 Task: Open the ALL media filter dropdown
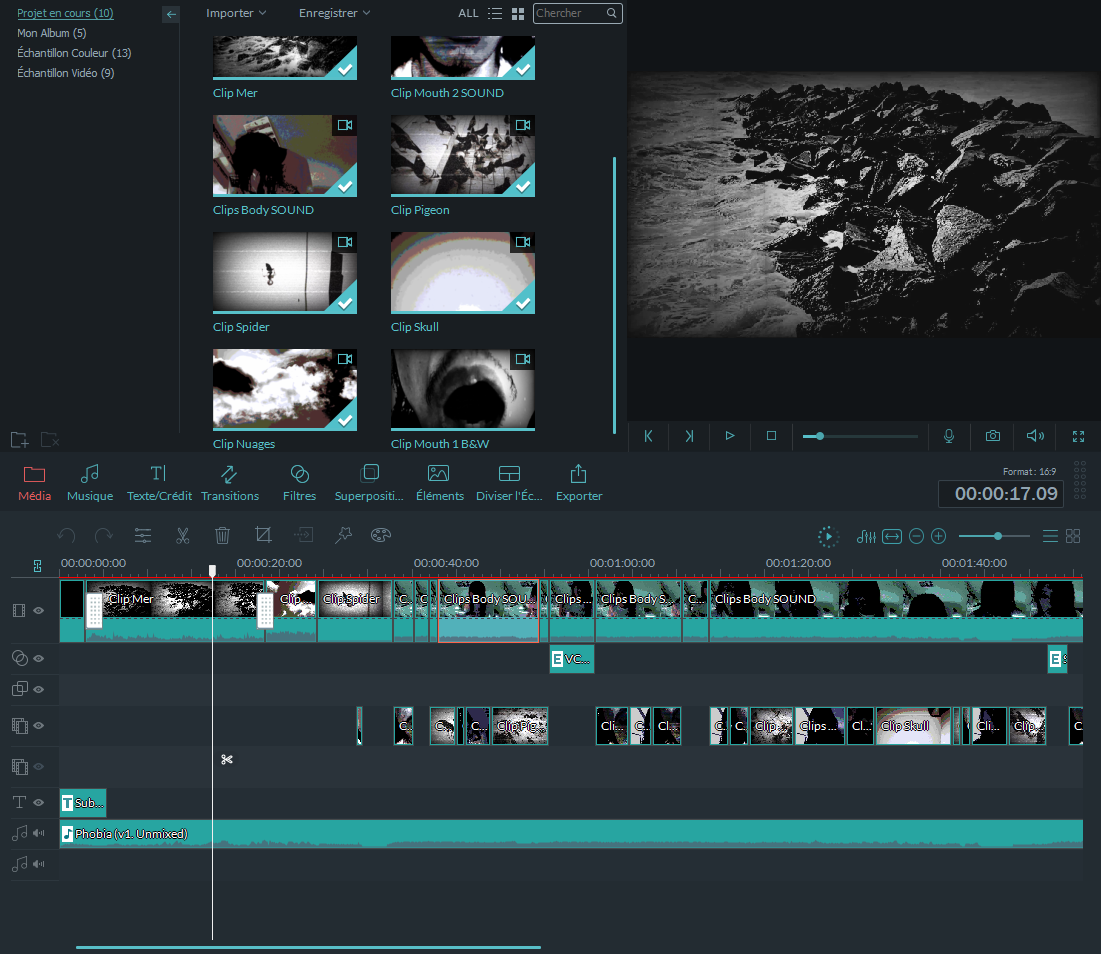point(468,13)
